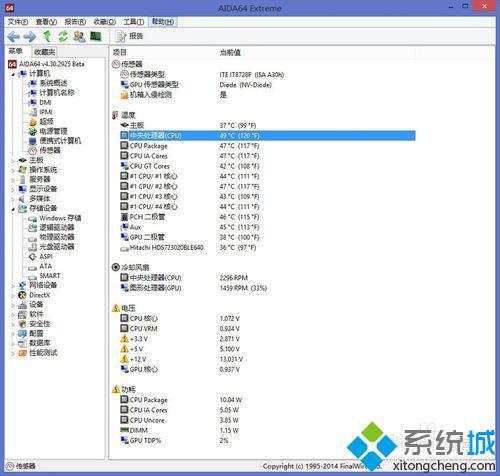Image resolution: width=500 pixels, height=476 pixels.
Task: Click the users icon in toolbar
Action: pyautogui.click(x=79, y=36)
